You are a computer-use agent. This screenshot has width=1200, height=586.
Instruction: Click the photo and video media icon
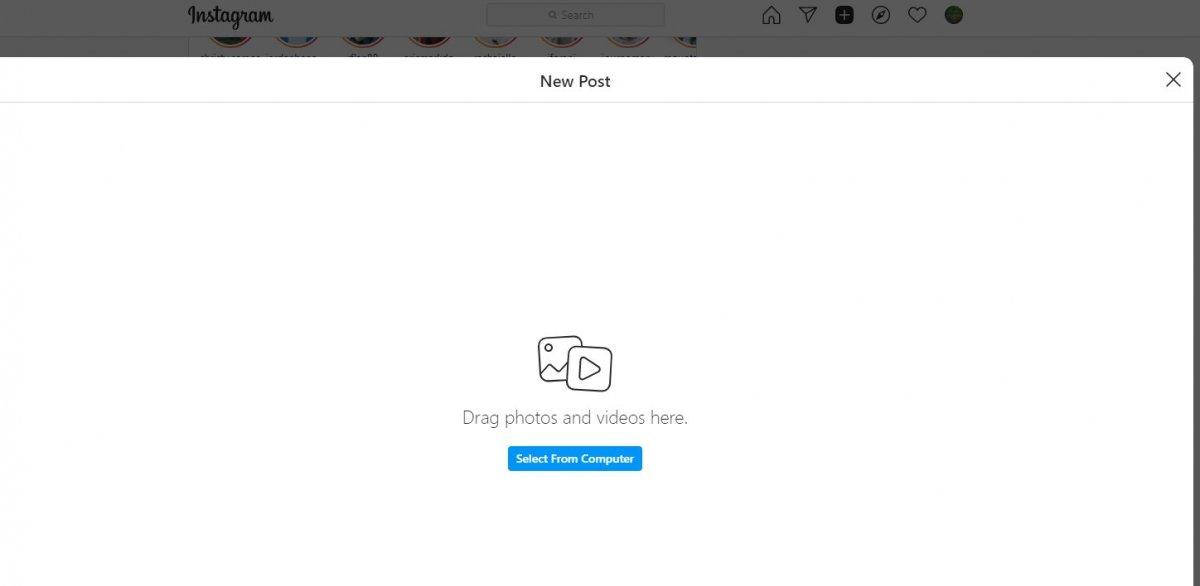(575, 363)
